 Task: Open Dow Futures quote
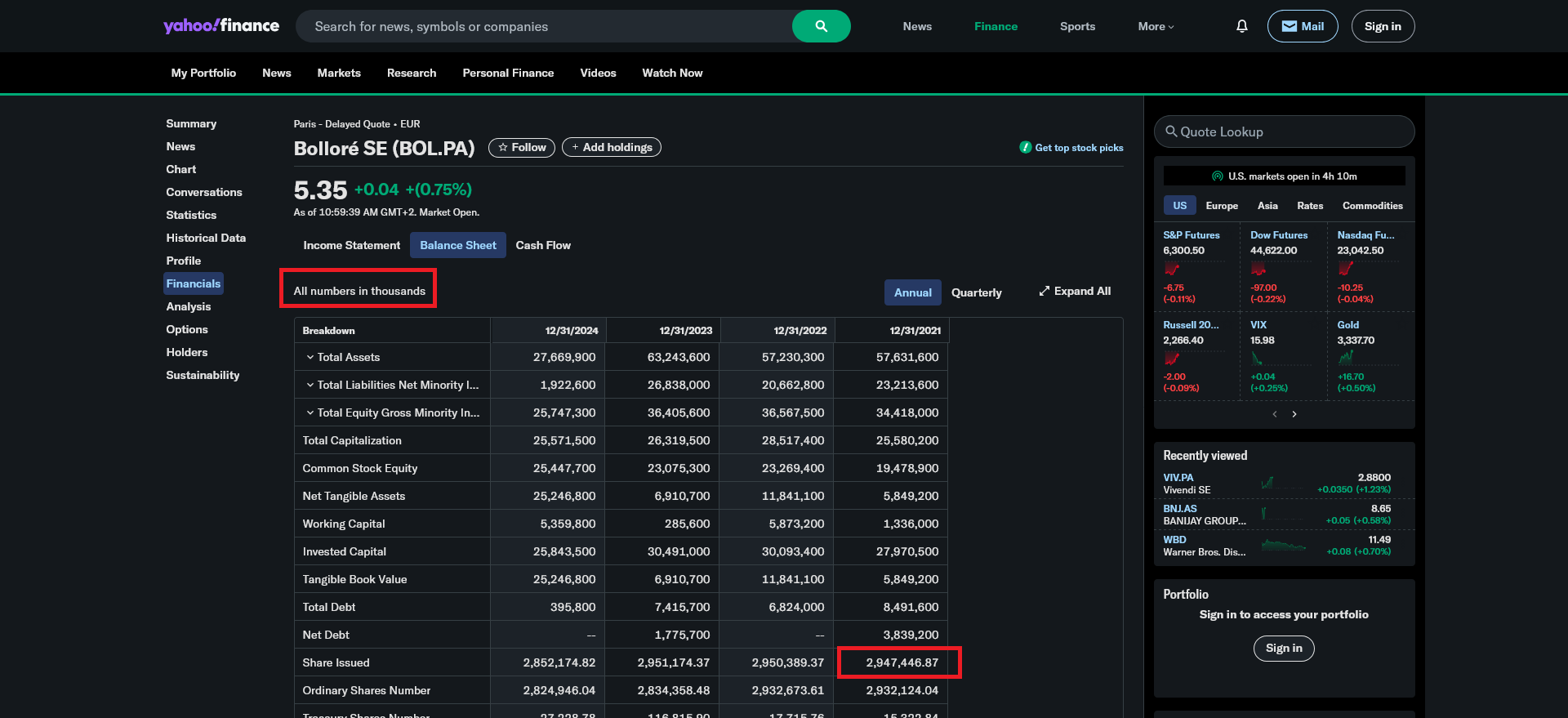pyautogui.click(x=1279, y=235)
